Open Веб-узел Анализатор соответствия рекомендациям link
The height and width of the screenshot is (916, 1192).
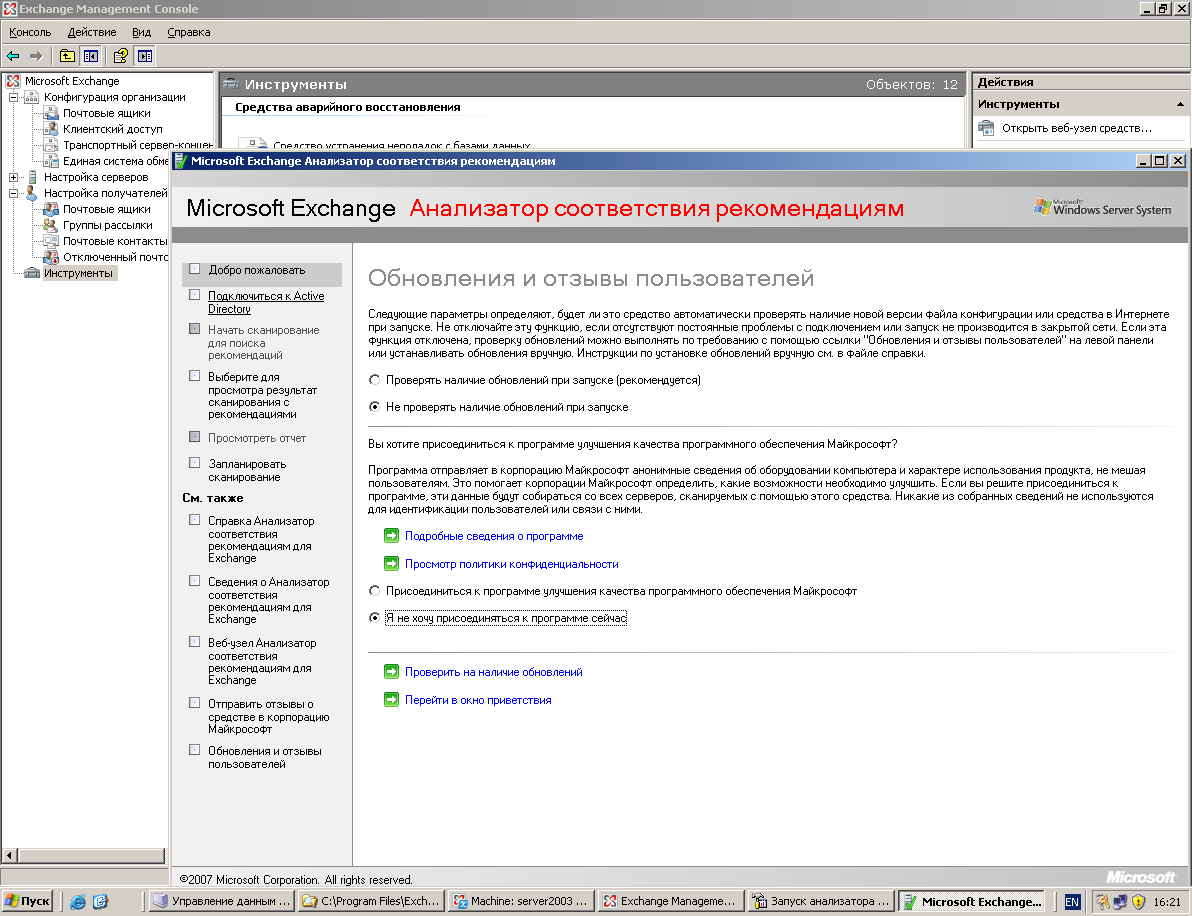click(x=262, y=661)
